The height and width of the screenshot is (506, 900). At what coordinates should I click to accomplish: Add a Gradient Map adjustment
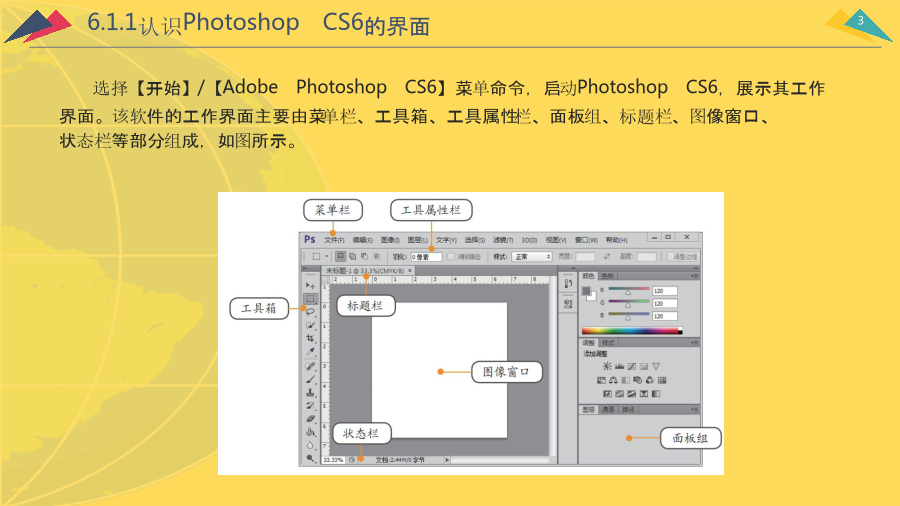pos(656,394)
